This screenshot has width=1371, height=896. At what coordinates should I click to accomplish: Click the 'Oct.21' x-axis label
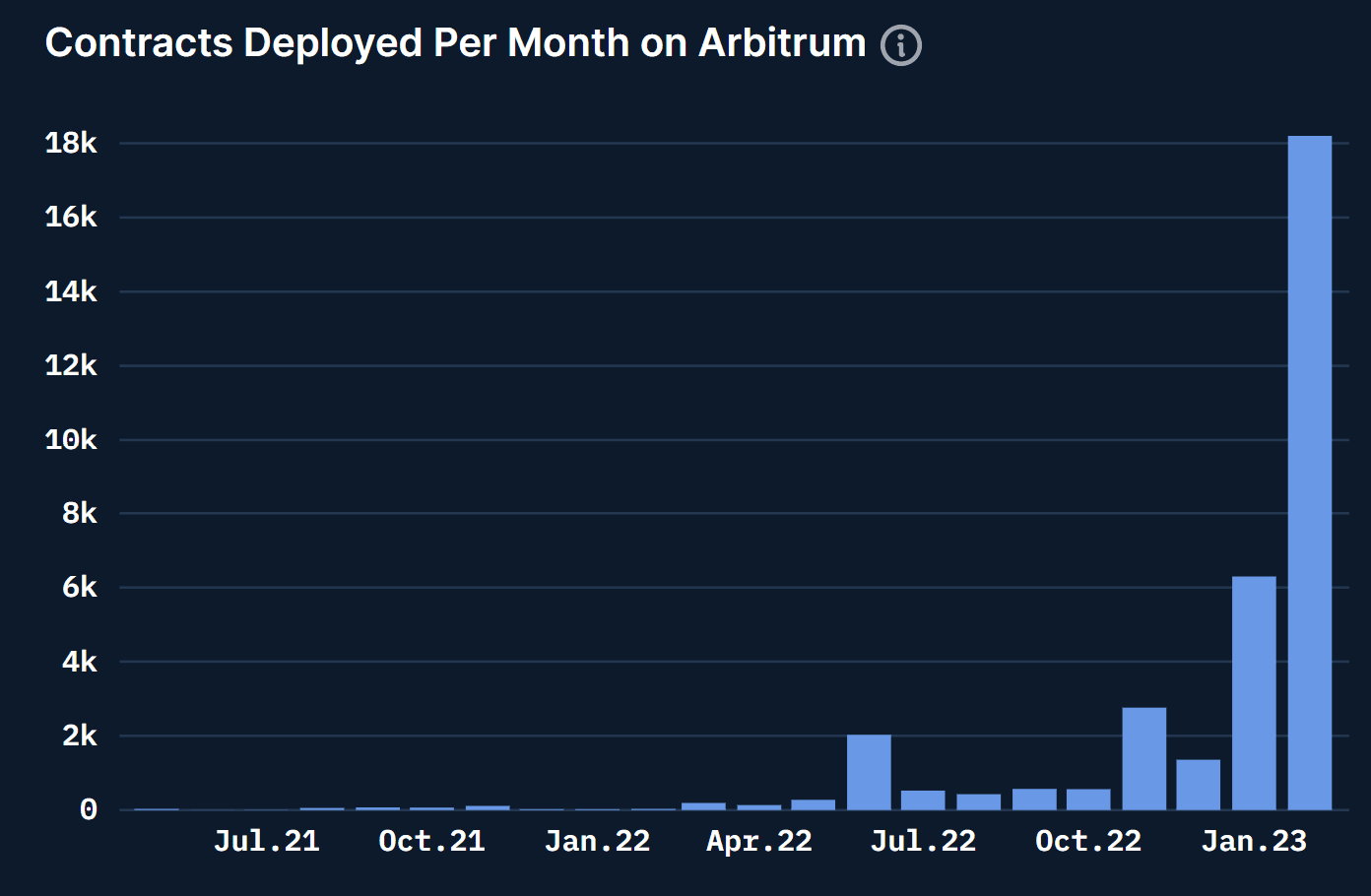coord(431,842)
